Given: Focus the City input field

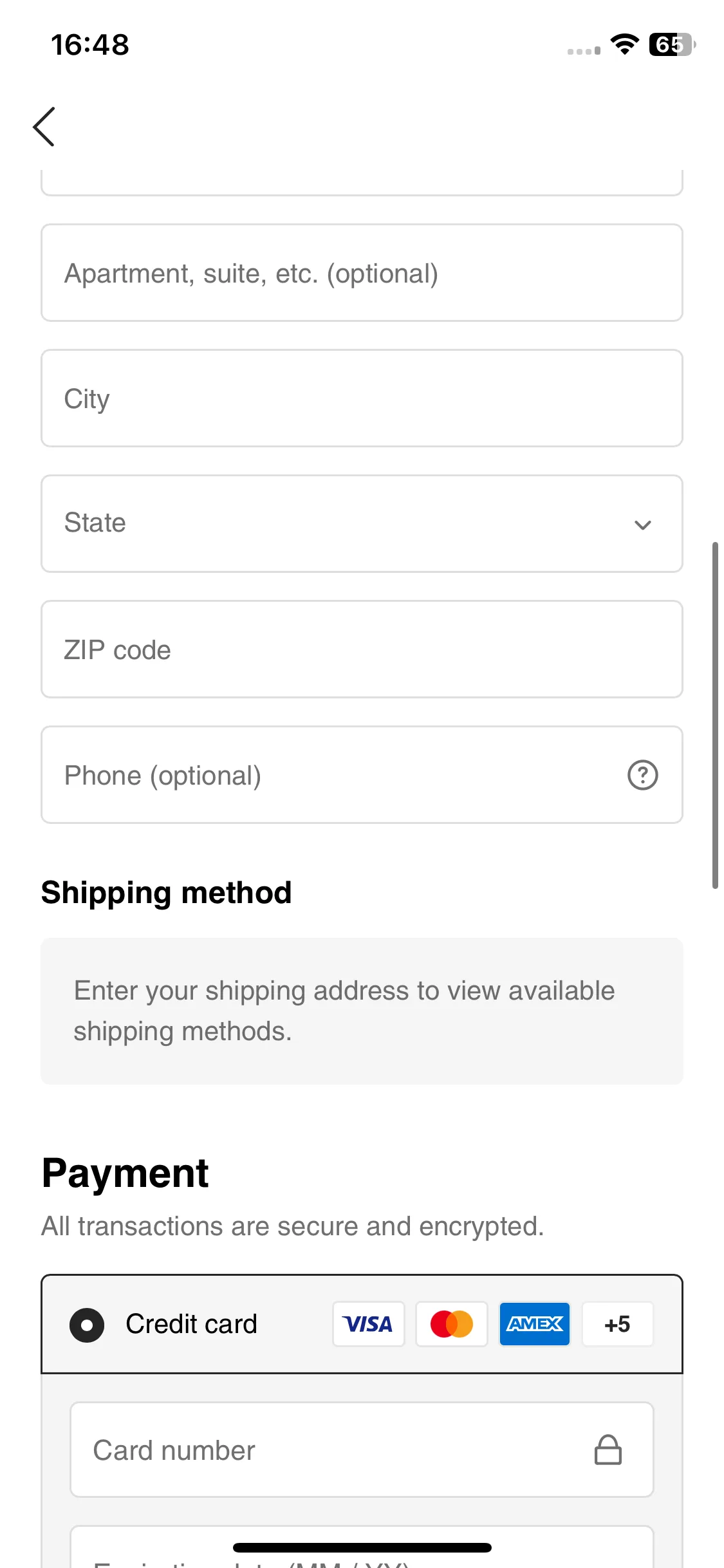Looking at the screenshot, I should [362, 398].
